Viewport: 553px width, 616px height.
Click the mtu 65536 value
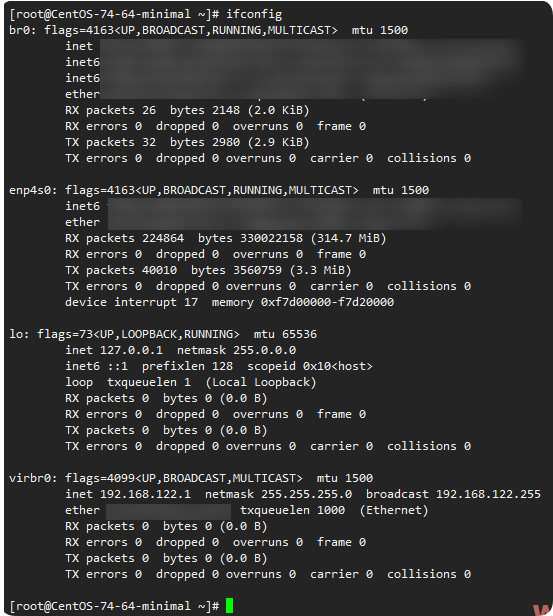point(285,334)
